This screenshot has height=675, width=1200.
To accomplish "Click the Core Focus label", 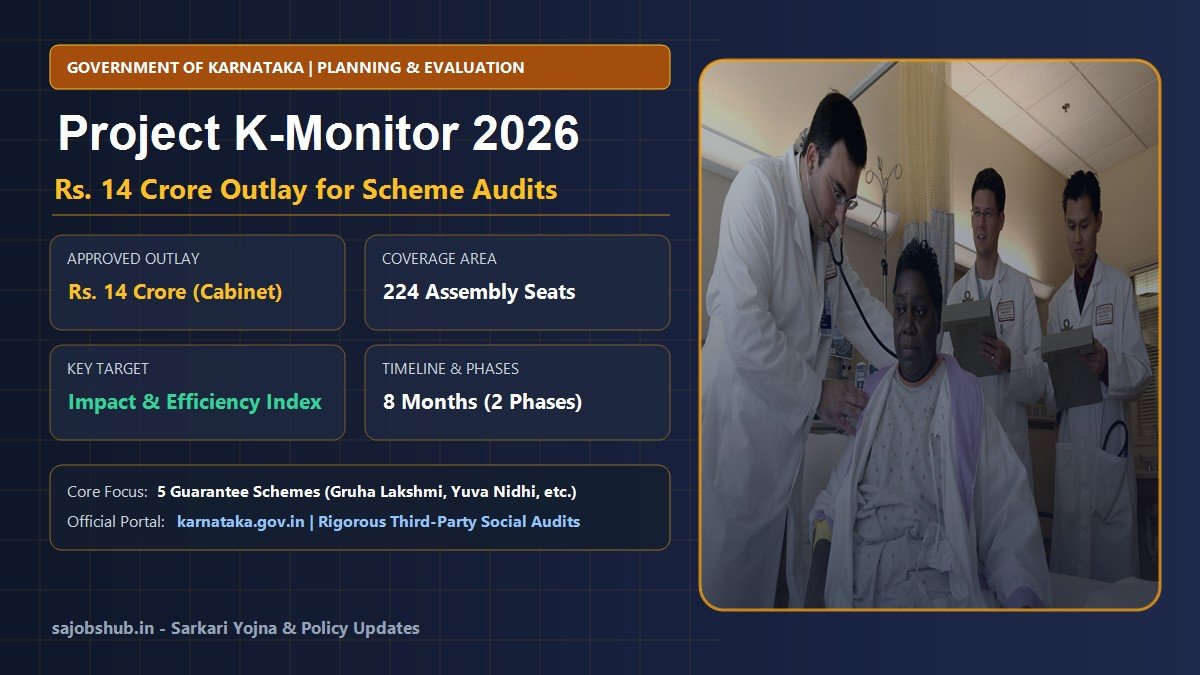I will click(x=107, y=492).
